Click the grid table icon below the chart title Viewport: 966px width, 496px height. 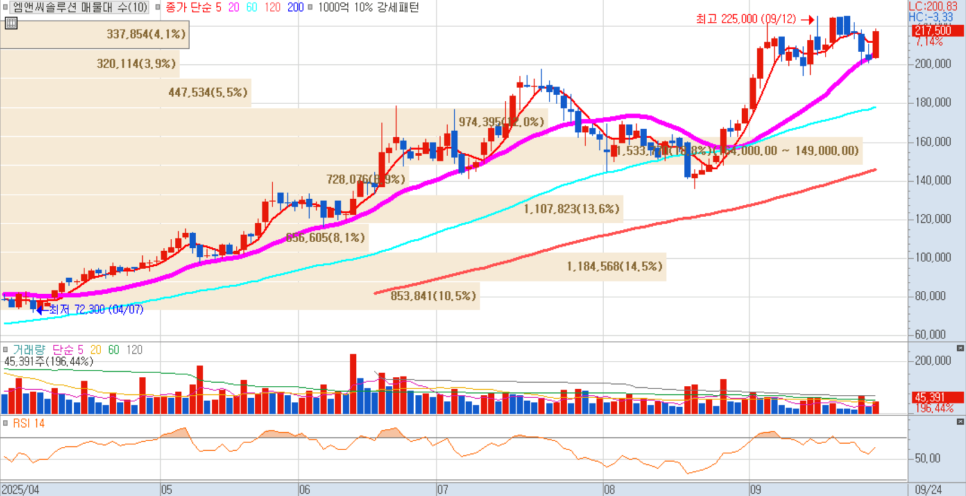click(10, 24)
